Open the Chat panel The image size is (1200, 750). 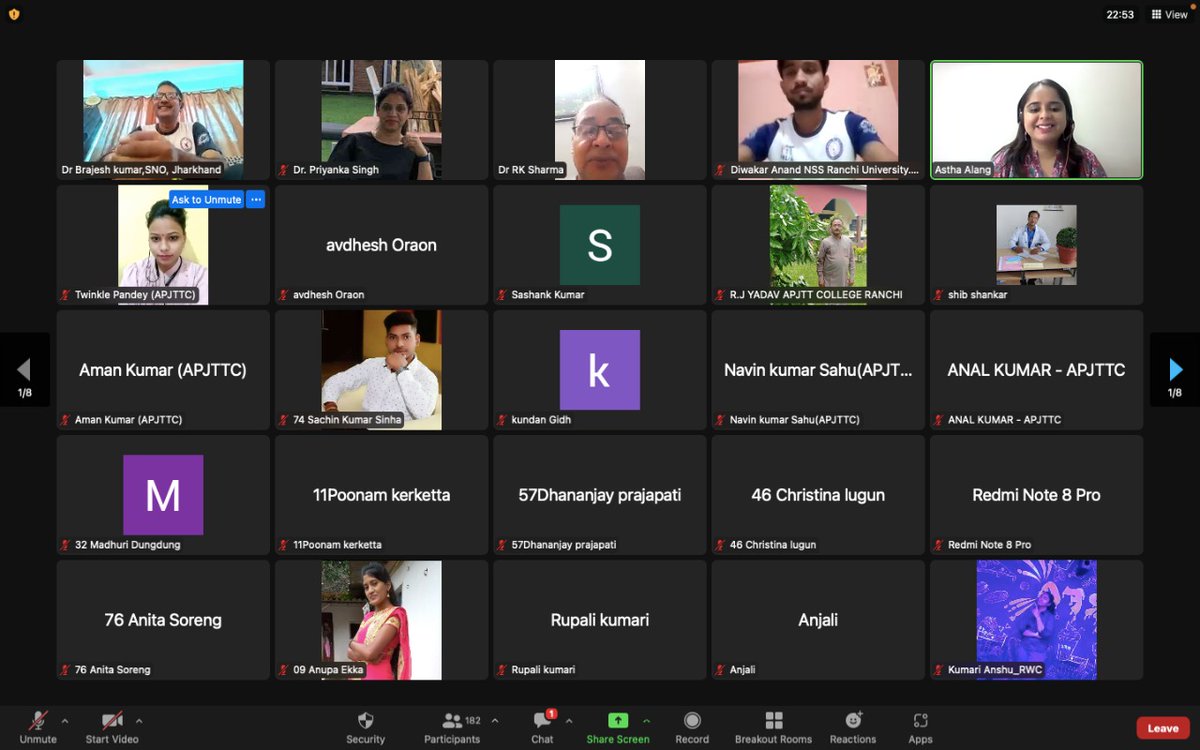[x=543, y=727]
